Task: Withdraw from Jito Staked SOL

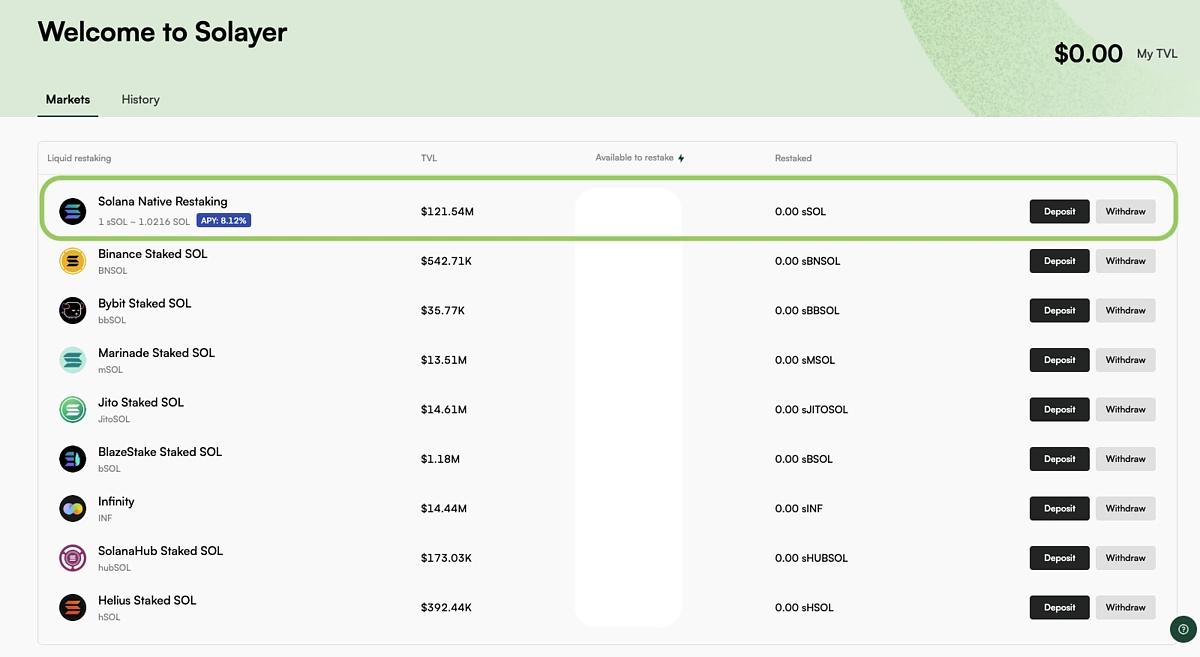Action: click(1125, 409)
